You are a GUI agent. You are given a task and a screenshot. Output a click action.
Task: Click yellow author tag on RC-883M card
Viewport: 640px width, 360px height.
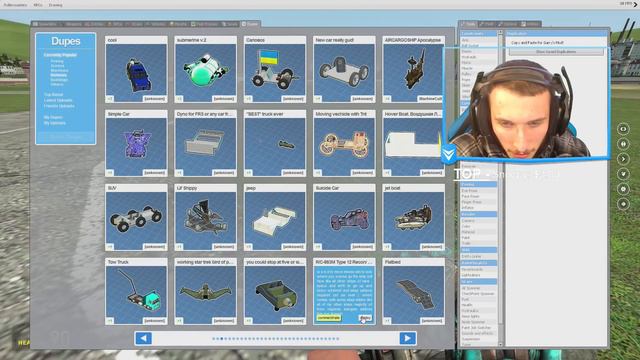(x=329, y=318)
